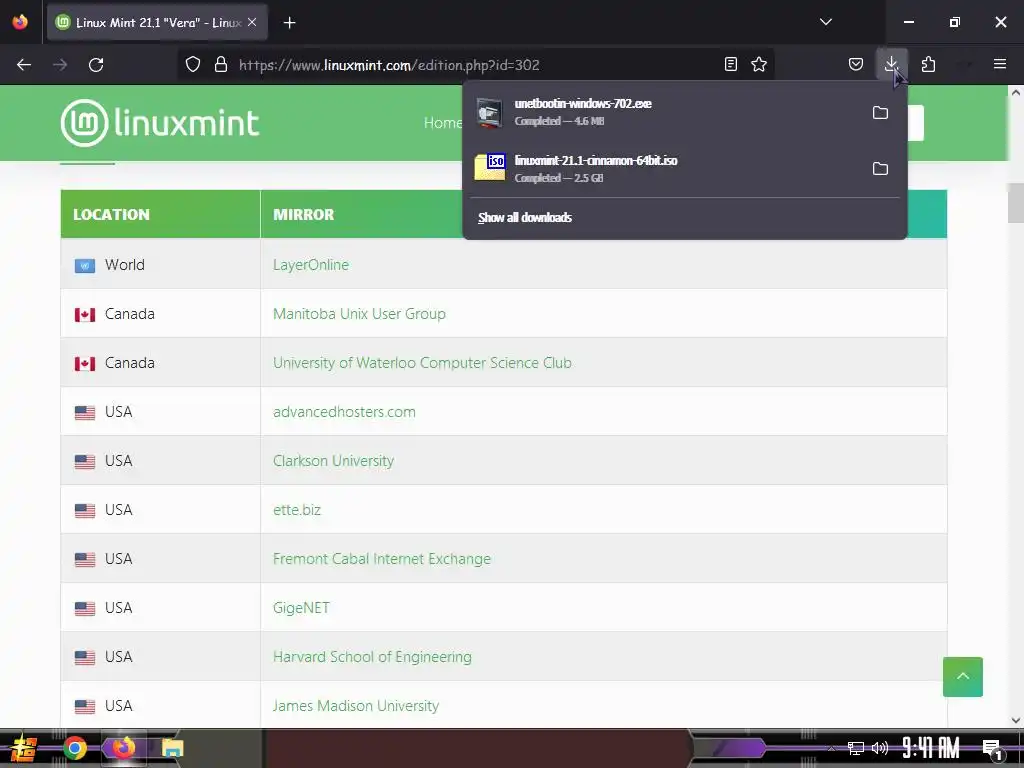Image resolution: width=1024 pixels, height=768 pixels.
Task: Launch Google Chrome from the taskbar
Action: coord(75,748)
